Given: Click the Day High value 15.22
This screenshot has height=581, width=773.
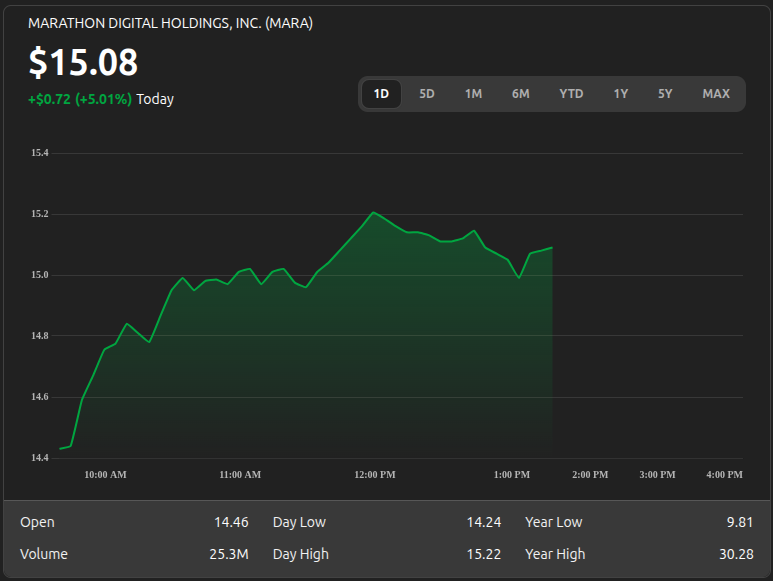Looking at the screenshot, I should coord(484,554).
